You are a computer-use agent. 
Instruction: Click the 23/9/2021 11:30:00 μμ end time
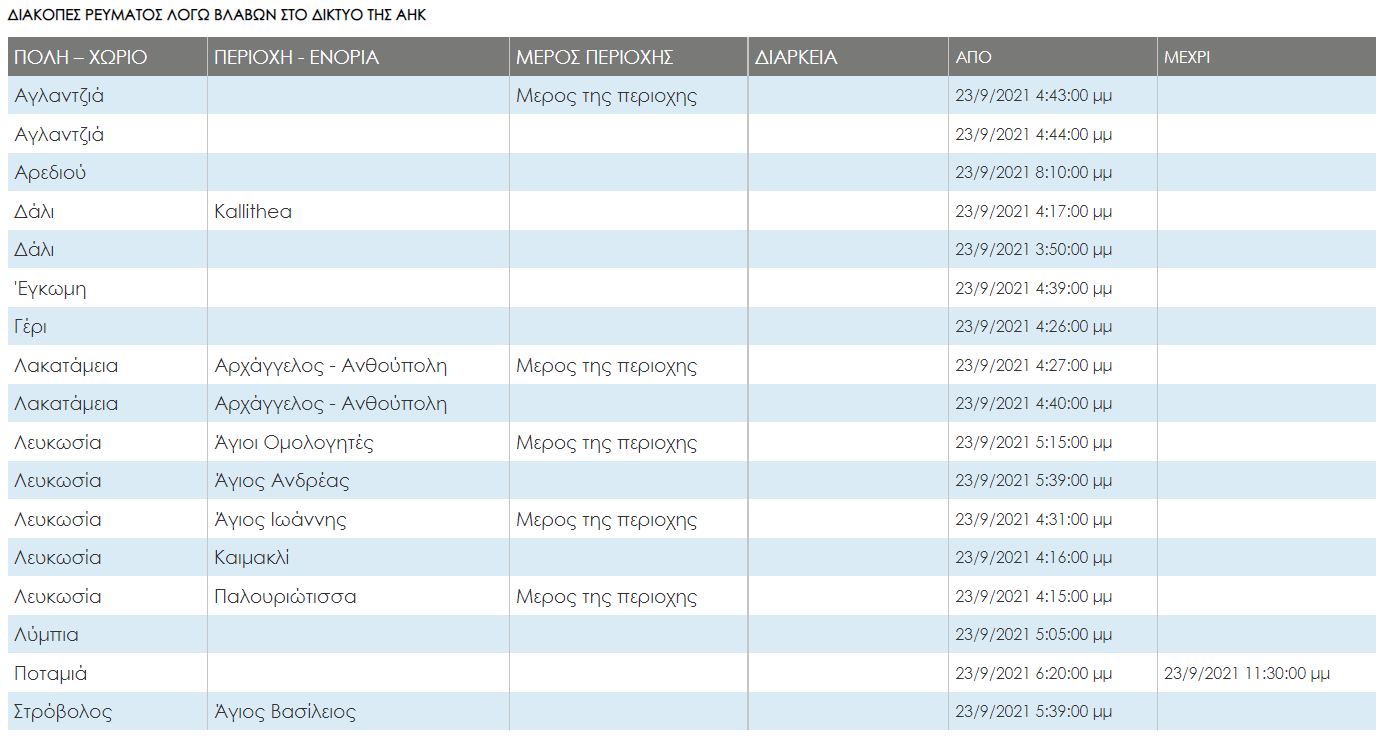click(1247, 674)
